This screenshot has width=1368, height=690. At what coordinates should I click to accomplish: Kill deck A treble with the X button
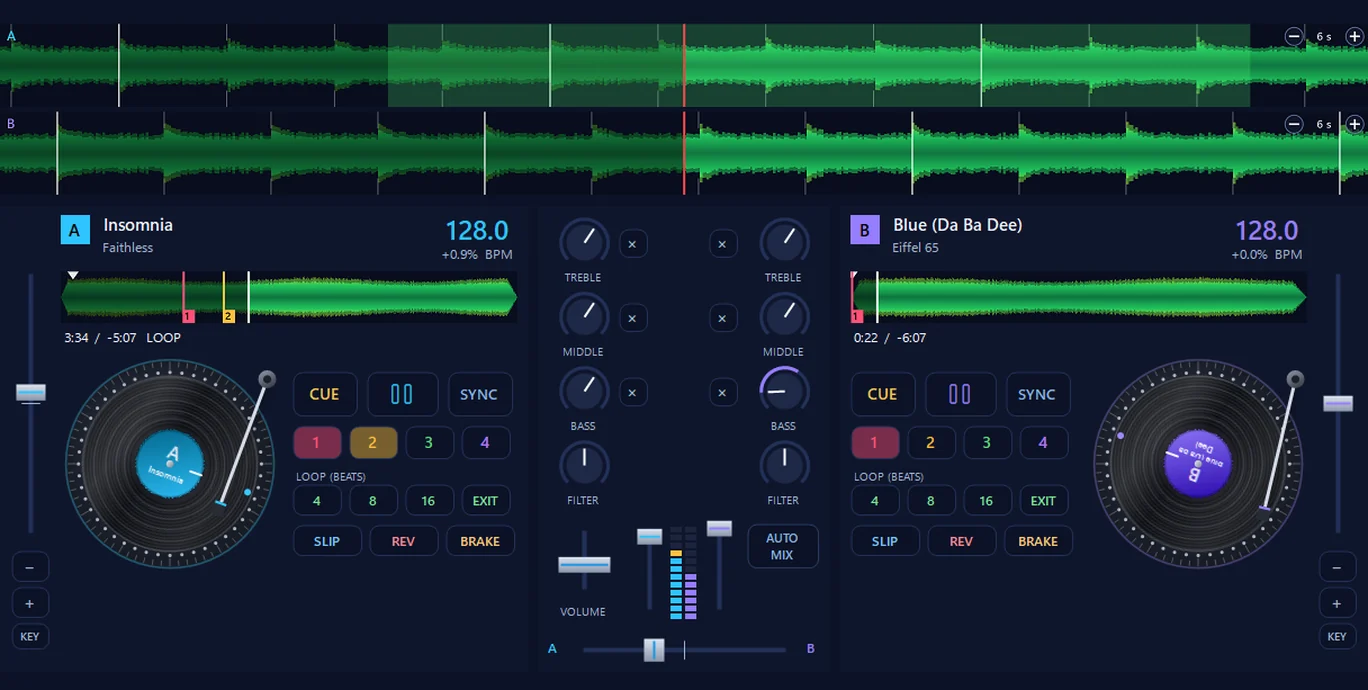click(632, 244)
